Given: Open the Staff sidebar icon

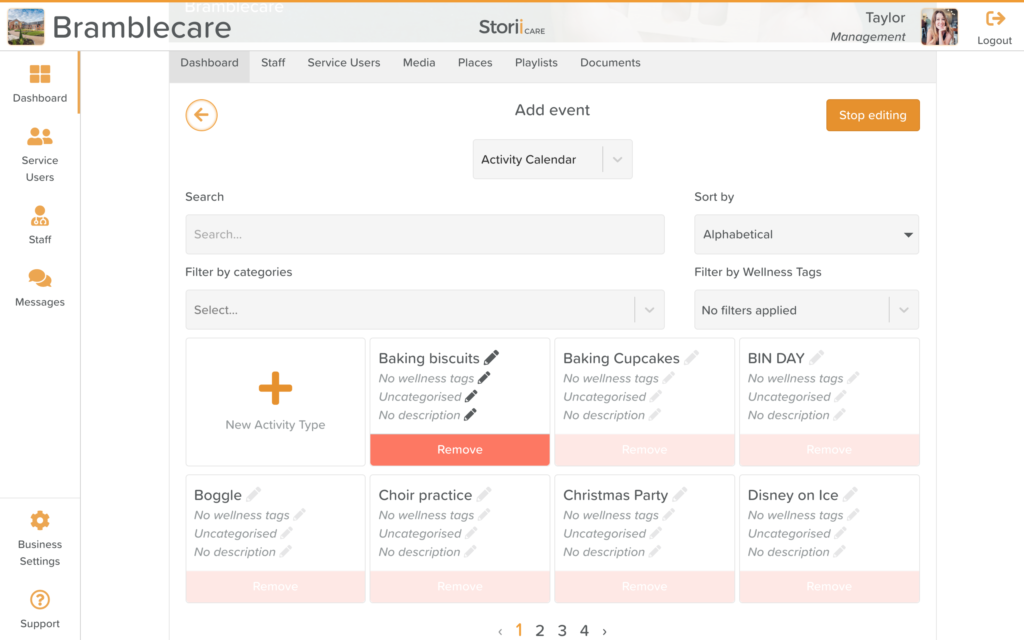Looking at the screenshot, I should pyautogui.click(x=40, y=216).
